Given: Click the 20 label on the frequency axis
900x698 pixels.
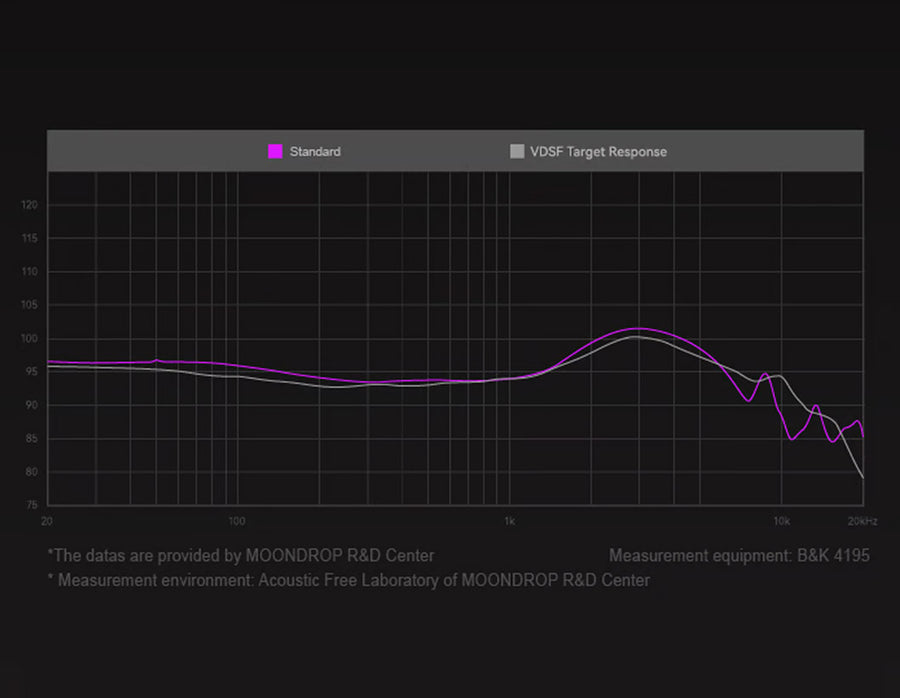Looking at the screenshot, I should click(x=46, y=522).
